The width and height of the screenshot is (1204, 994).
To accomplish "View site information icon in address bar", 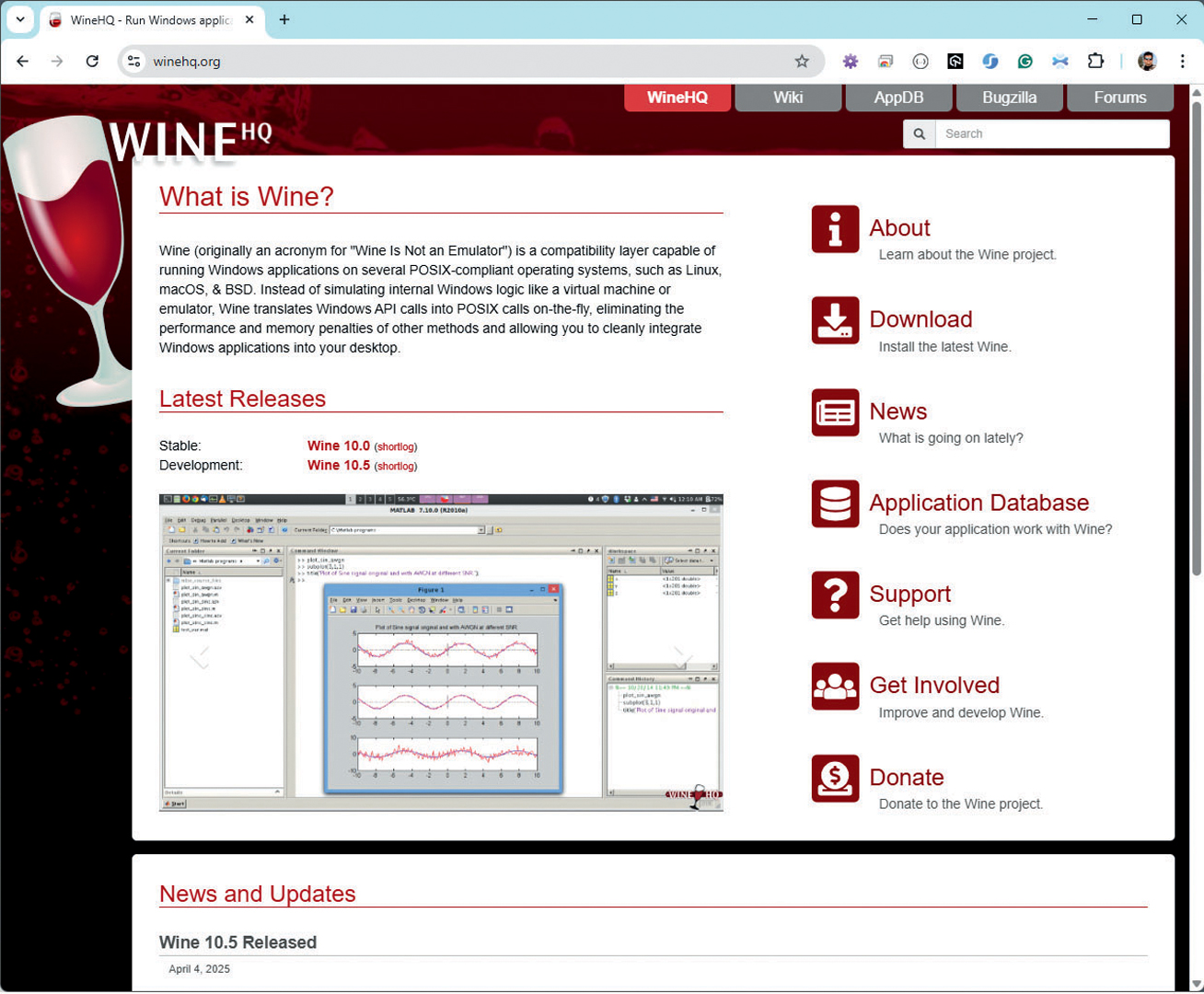I will 134,62.
